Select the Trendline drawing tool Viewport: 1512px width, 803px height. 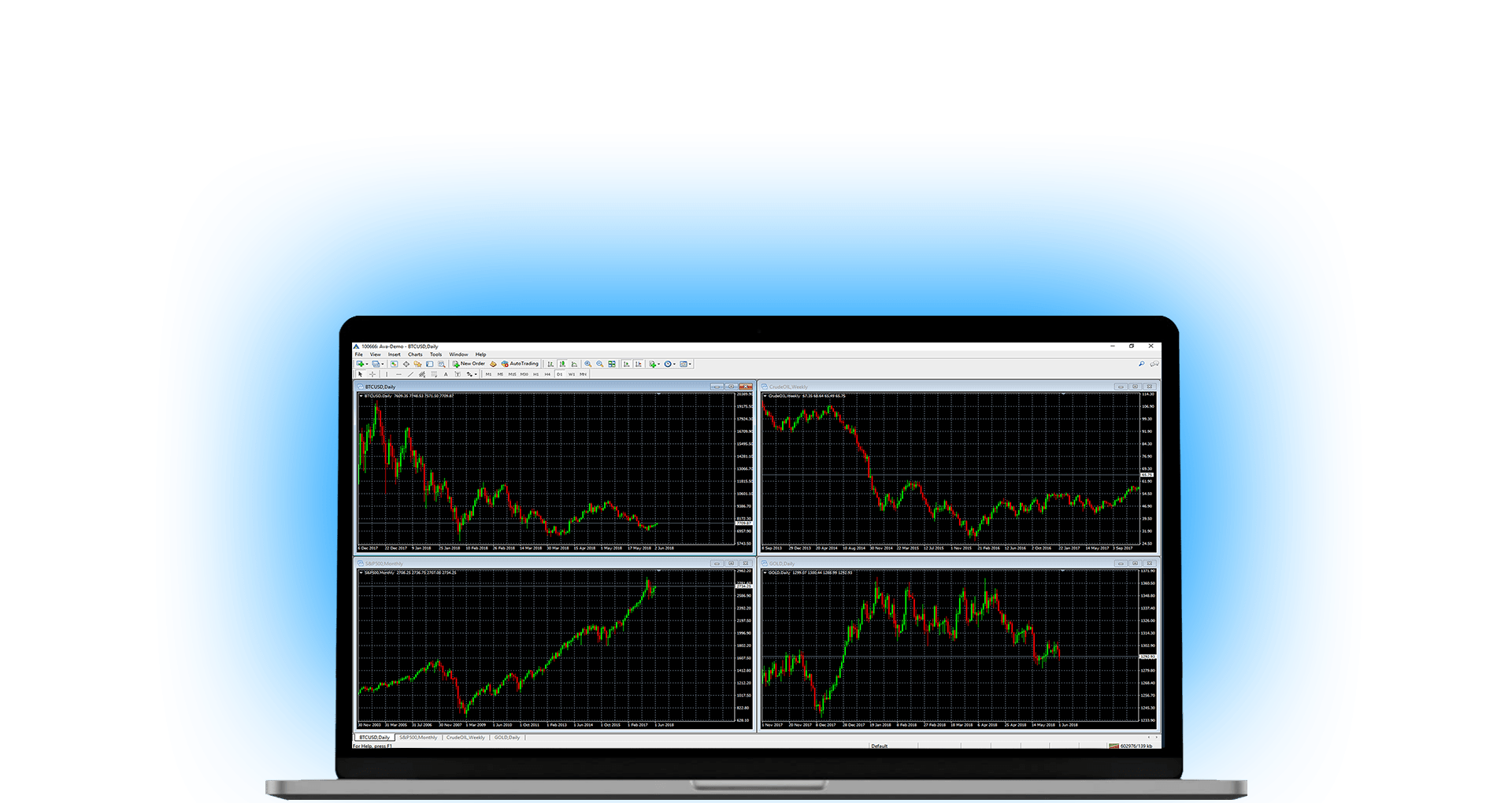click(x=410, y=374)
